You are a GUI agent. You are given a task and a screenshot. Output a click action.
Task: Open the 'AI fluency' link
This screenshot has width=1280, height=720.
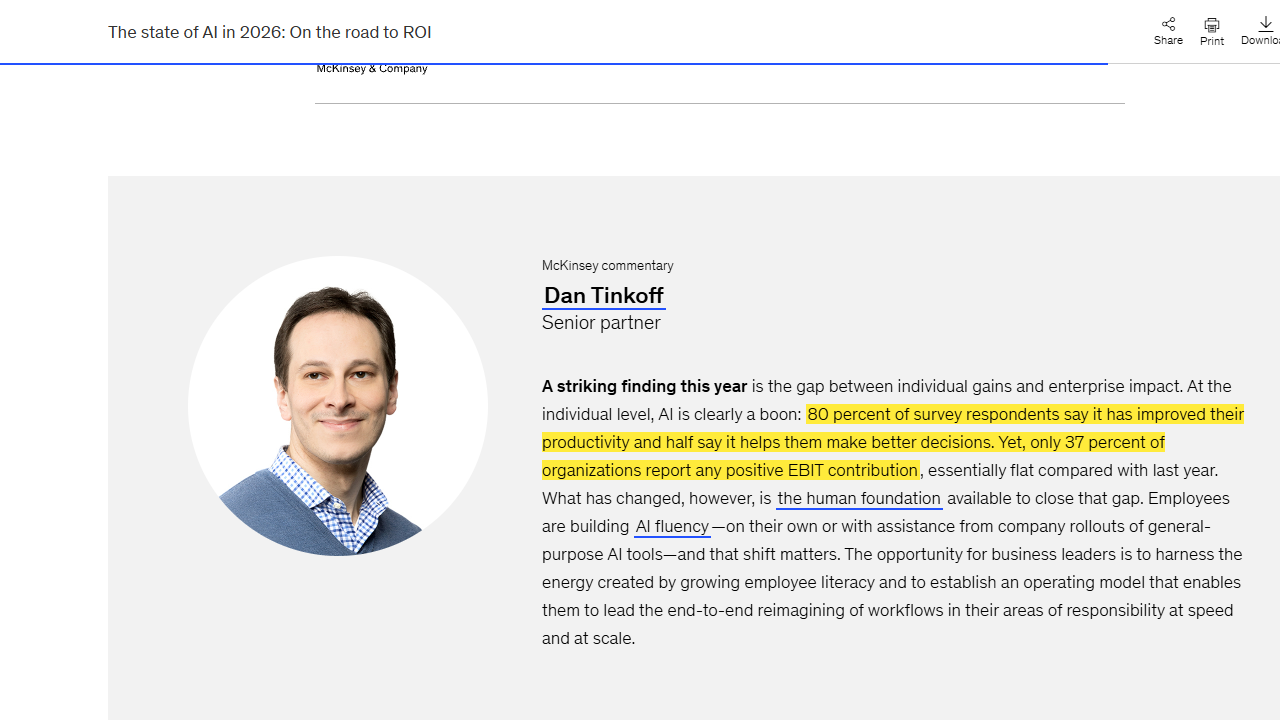click(672, 526)
